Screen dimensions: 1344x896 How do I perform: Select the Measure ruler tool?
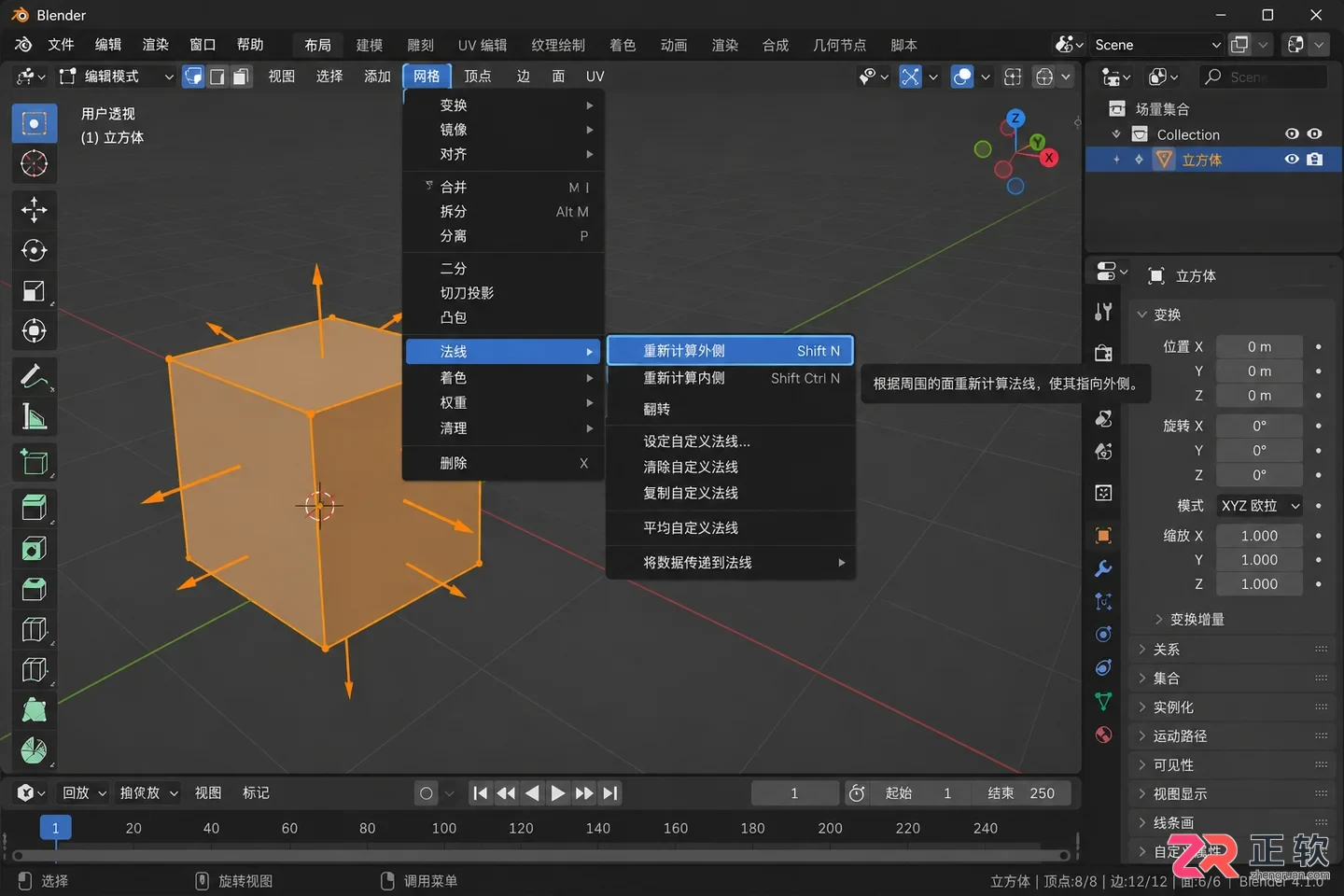[34, 416]
